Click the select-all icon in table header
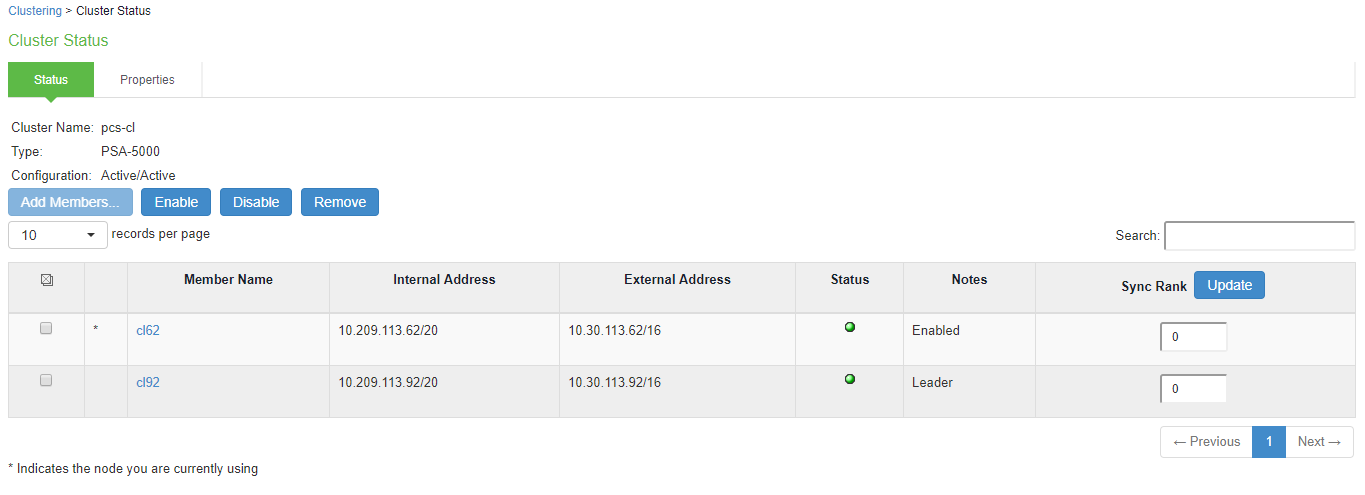 click(x=46, y=280)
